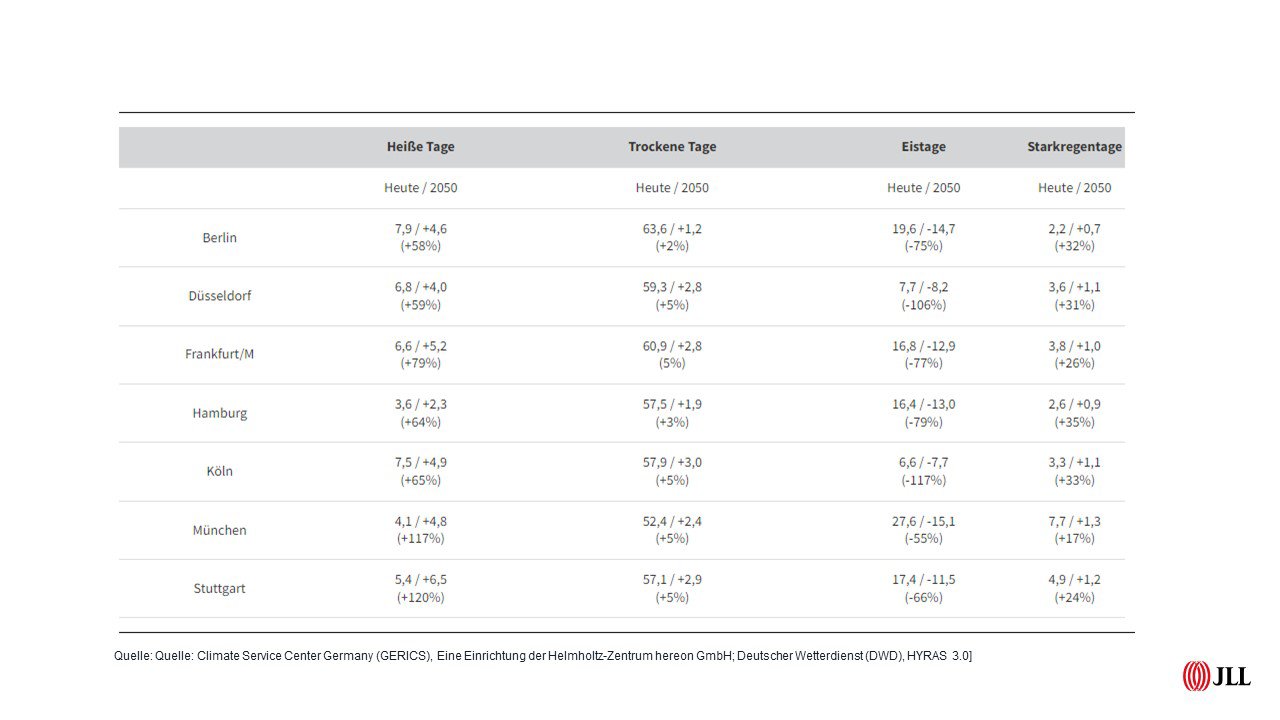Viewport: 1280px width, 720px height.
Task: Click the JLL logo
Action: 1216,676
